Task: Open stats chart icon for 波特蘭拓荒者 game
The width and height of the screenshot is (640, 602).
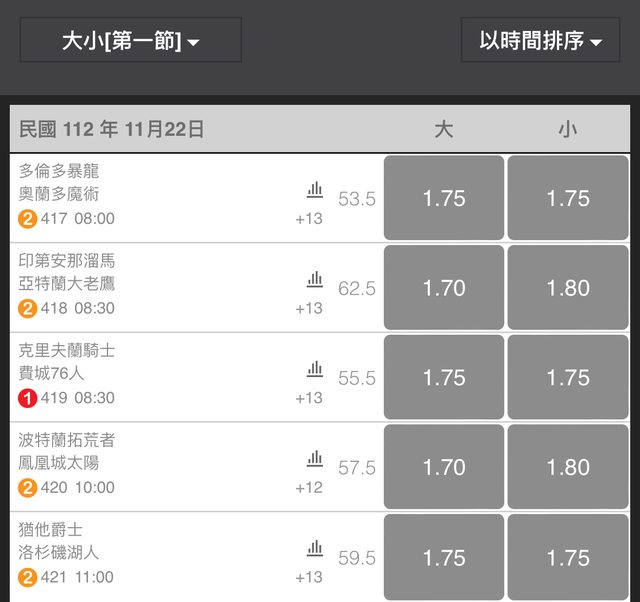Action: point(315,459)
